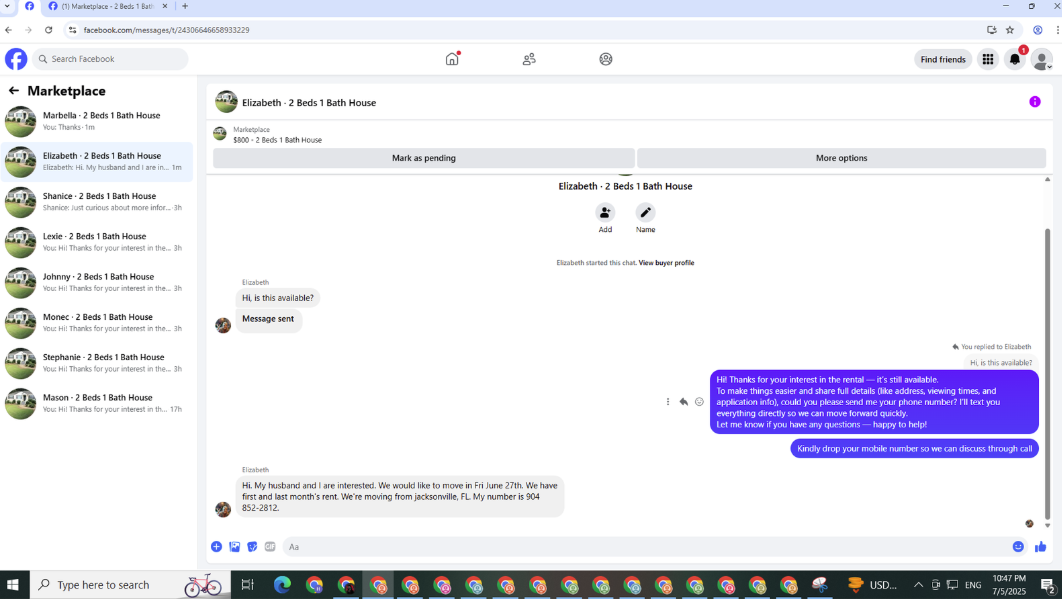Image resolution: width=1062 pixels, height=599 pixels.
Task: Open View buyer profile link
Action: (666, 263)
